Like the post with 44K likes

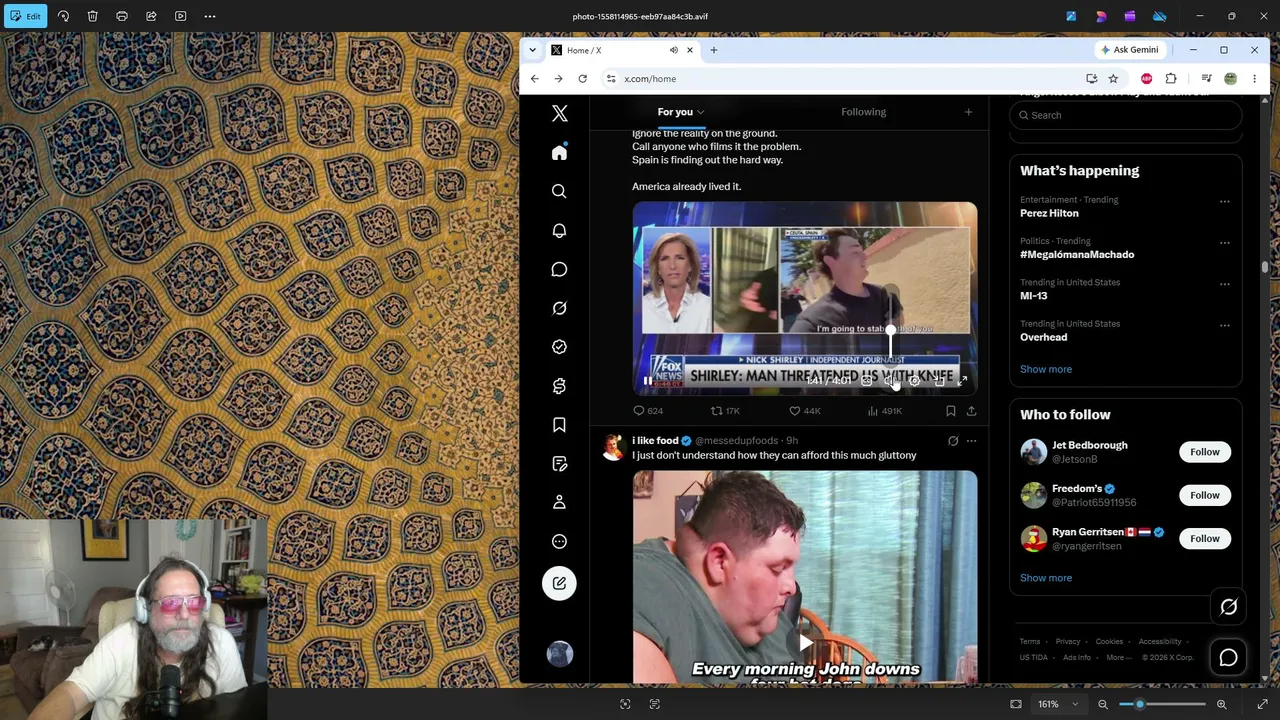click(804, 411)
